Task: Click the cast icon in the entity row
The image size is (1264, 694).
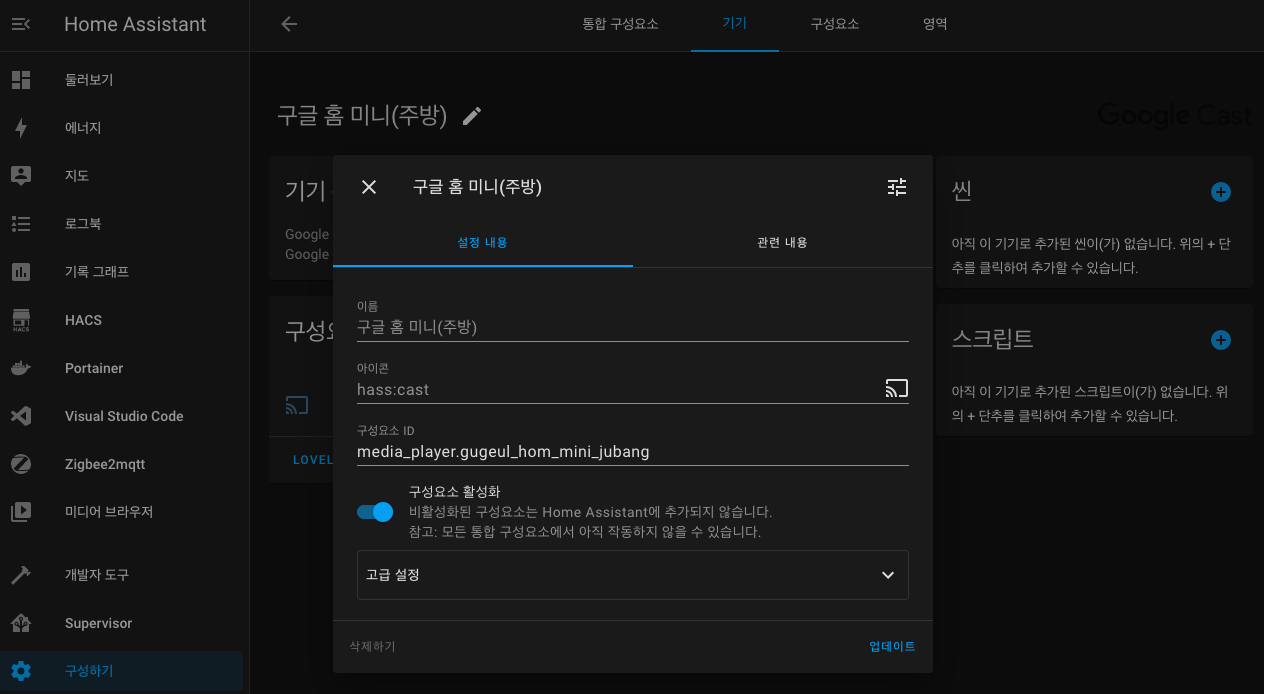Action: pos(297,406)
